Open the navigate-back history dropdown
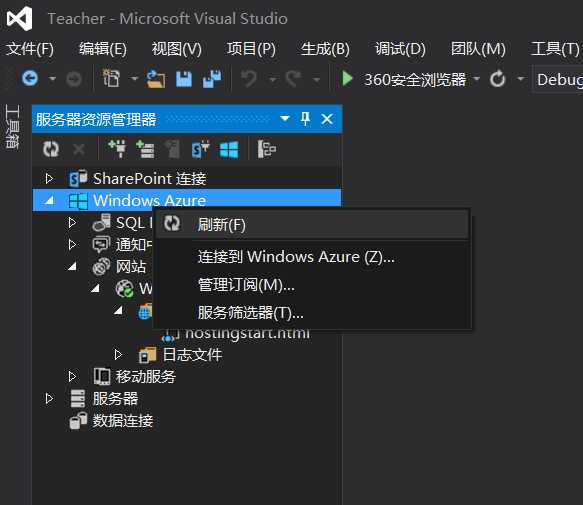Image resolution: width=583 pixels, height=505 pixels. (x=52, y=79)
